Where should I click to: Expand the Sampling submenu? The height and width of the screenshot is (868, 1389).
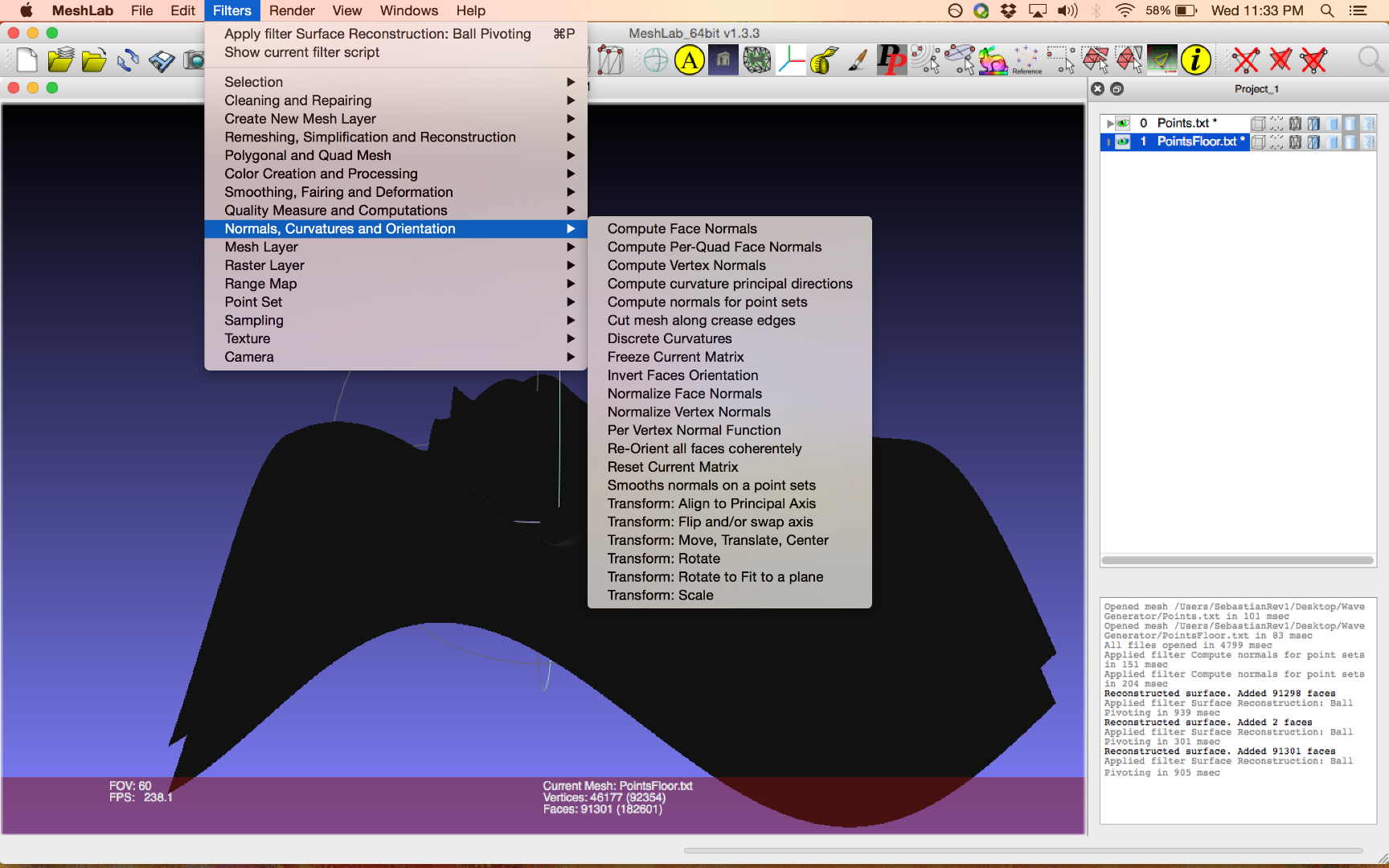coord(395,321)
